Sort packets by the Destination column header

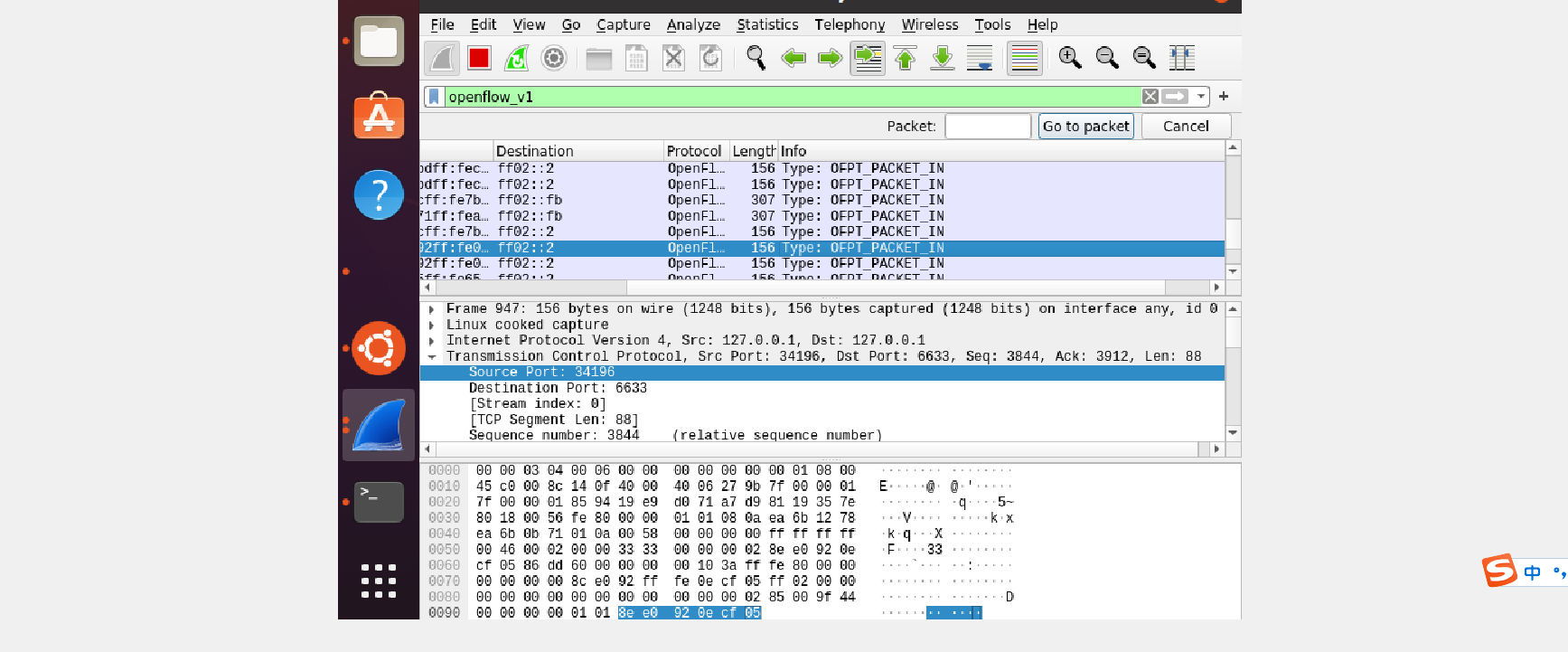(578, 151)
